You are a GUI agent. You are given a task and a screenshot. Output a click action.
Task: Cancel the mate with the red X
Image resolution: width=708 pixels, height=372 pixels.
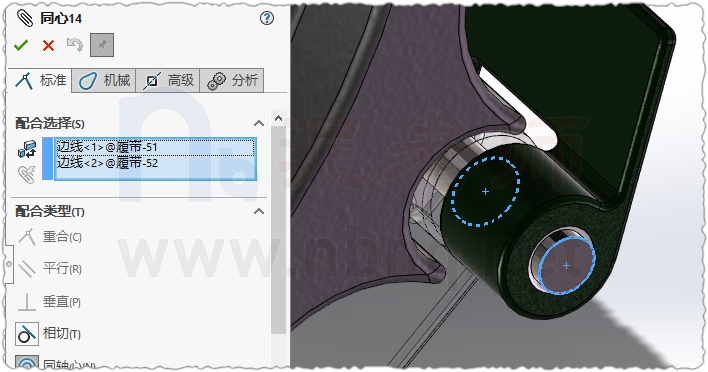(48, 45)
